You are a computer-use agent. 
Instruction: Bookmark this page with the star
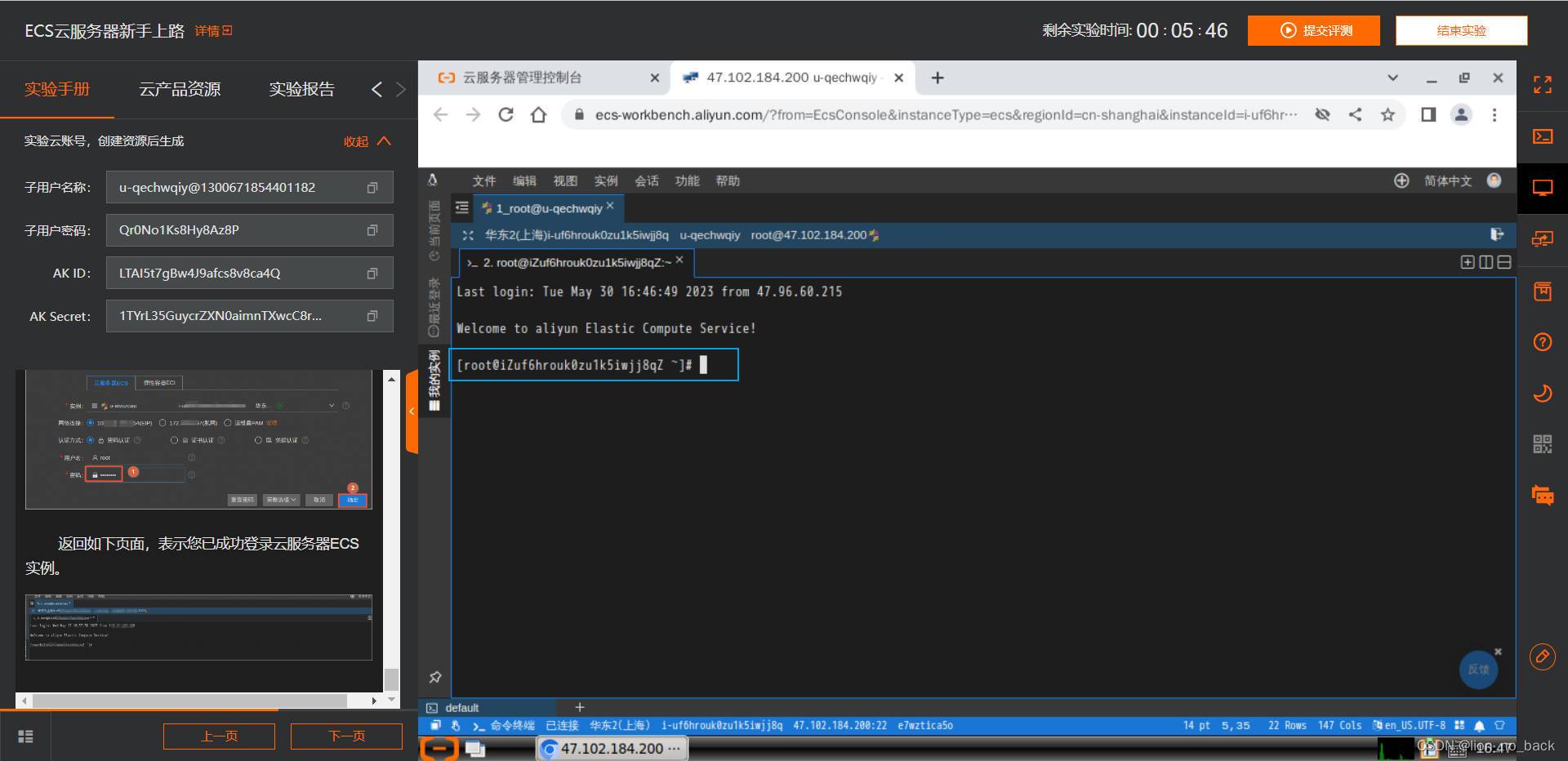click(1388, 115)
